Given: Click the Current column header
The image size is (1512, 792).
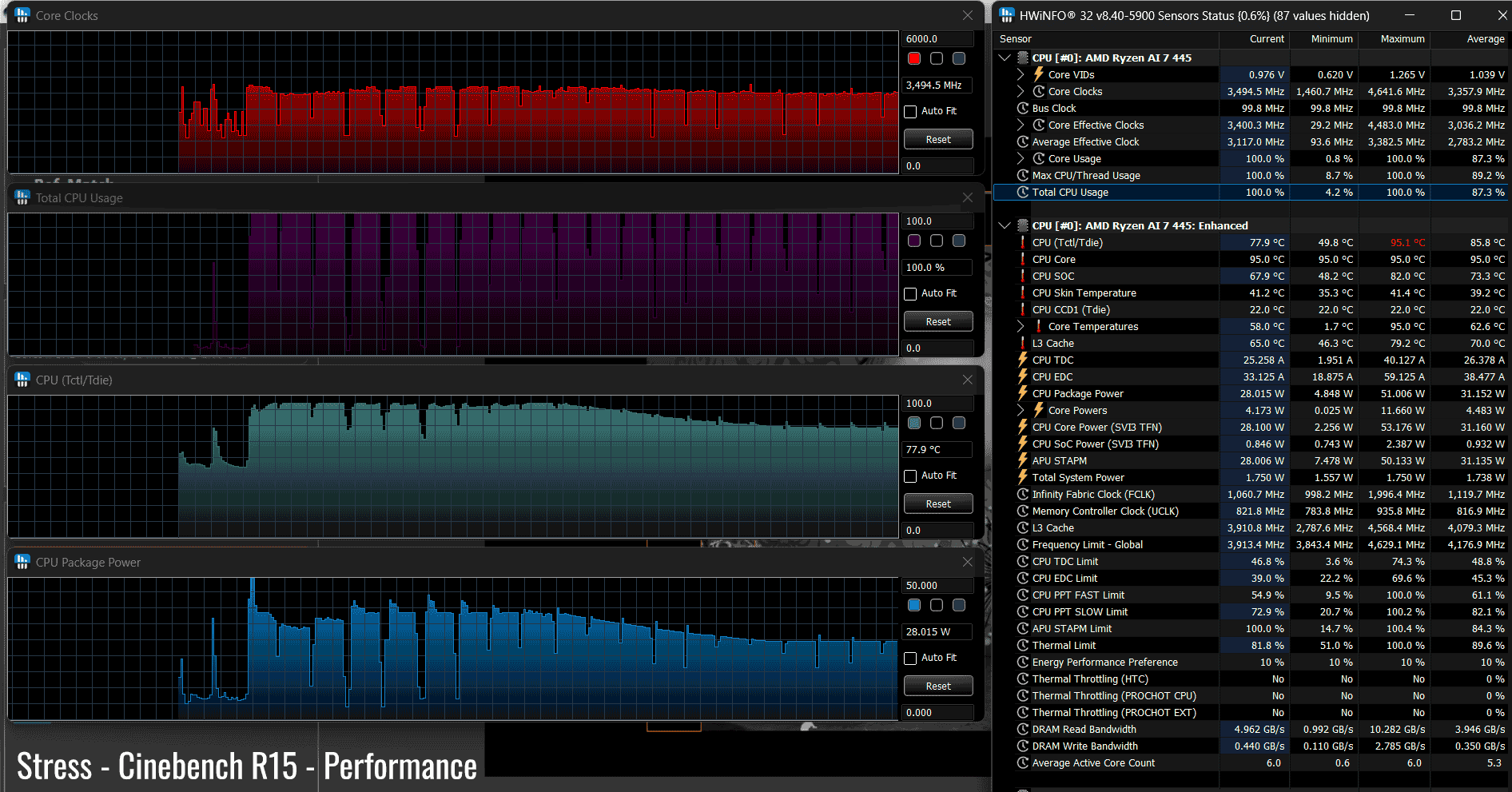Looking at the screenshot, I should (x=1254, y=38).
